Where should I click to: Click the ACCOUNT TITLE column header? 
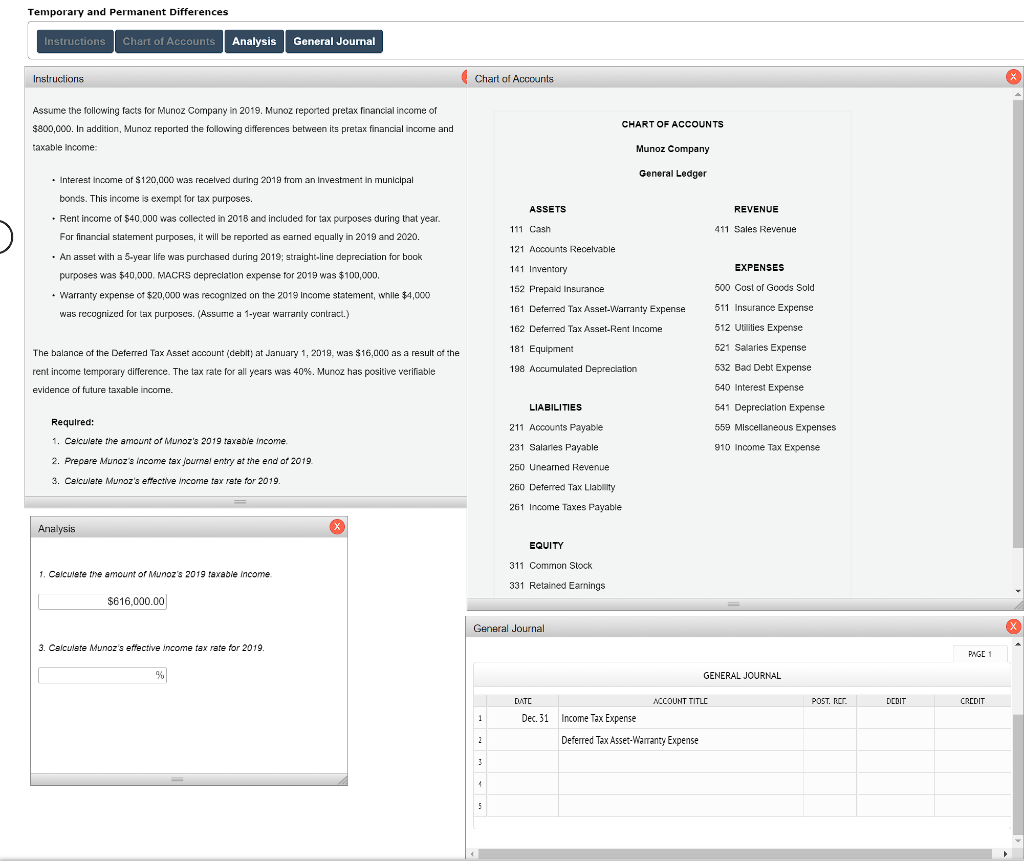coord(680,701)
